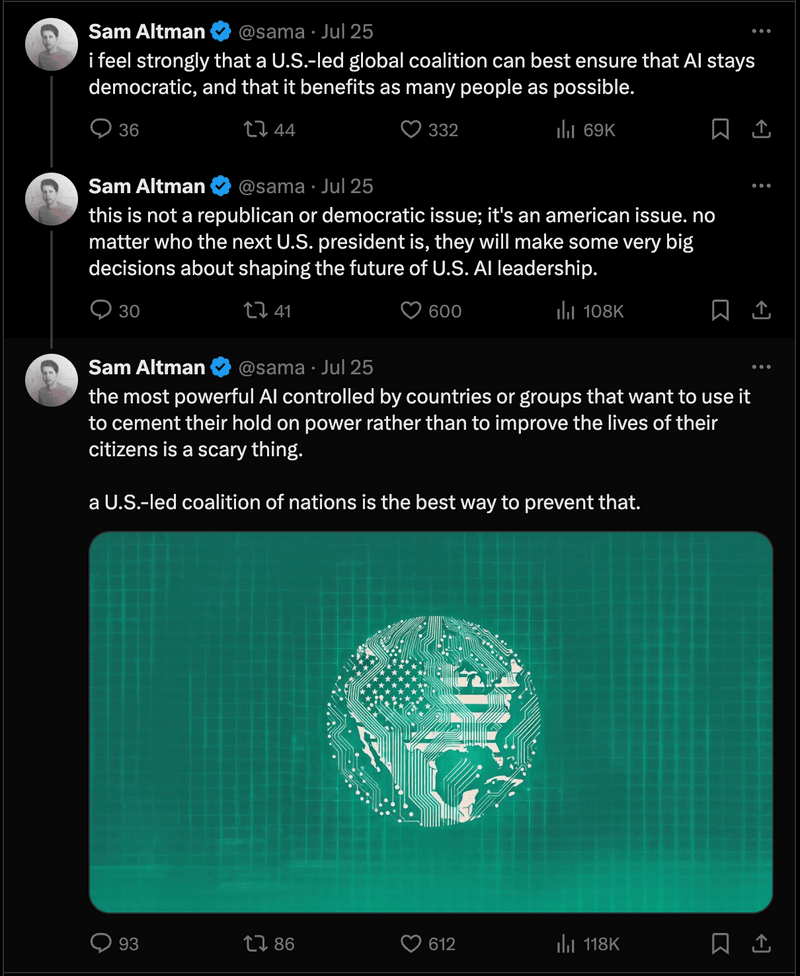The height and width of the screenshot is (976, 800).
Task: Click the @sama handle in the third tweet
Action: coord(271,367)
